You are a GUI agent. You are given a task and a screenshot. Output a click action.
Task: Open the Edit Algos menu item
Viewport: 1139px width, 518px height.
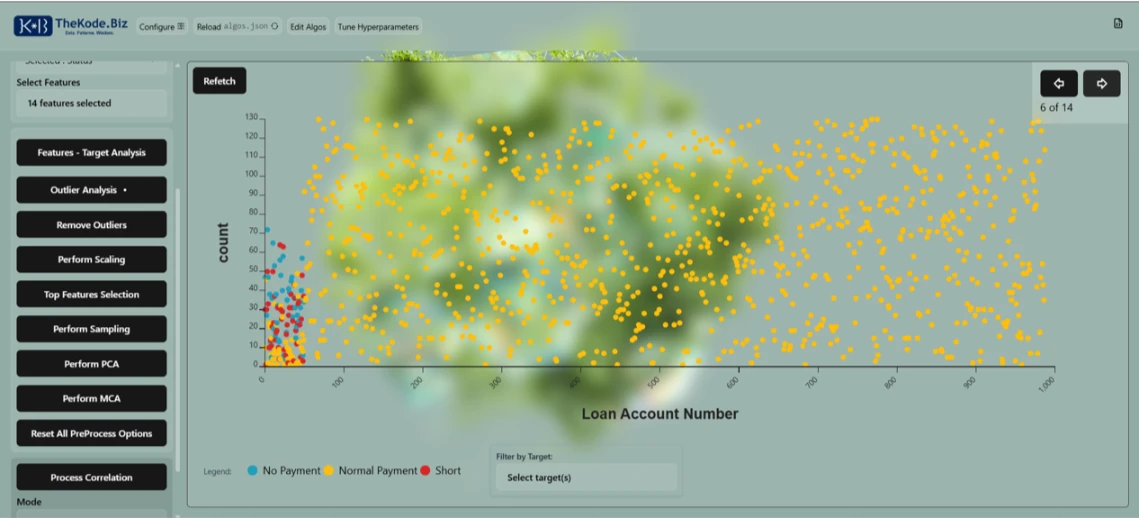click(310, 27)
